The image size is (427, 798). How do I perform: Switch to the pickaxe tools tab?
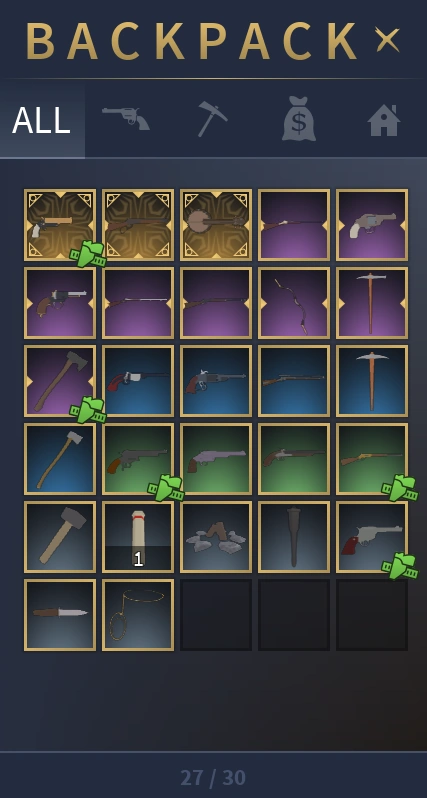(x=212, y=119)
